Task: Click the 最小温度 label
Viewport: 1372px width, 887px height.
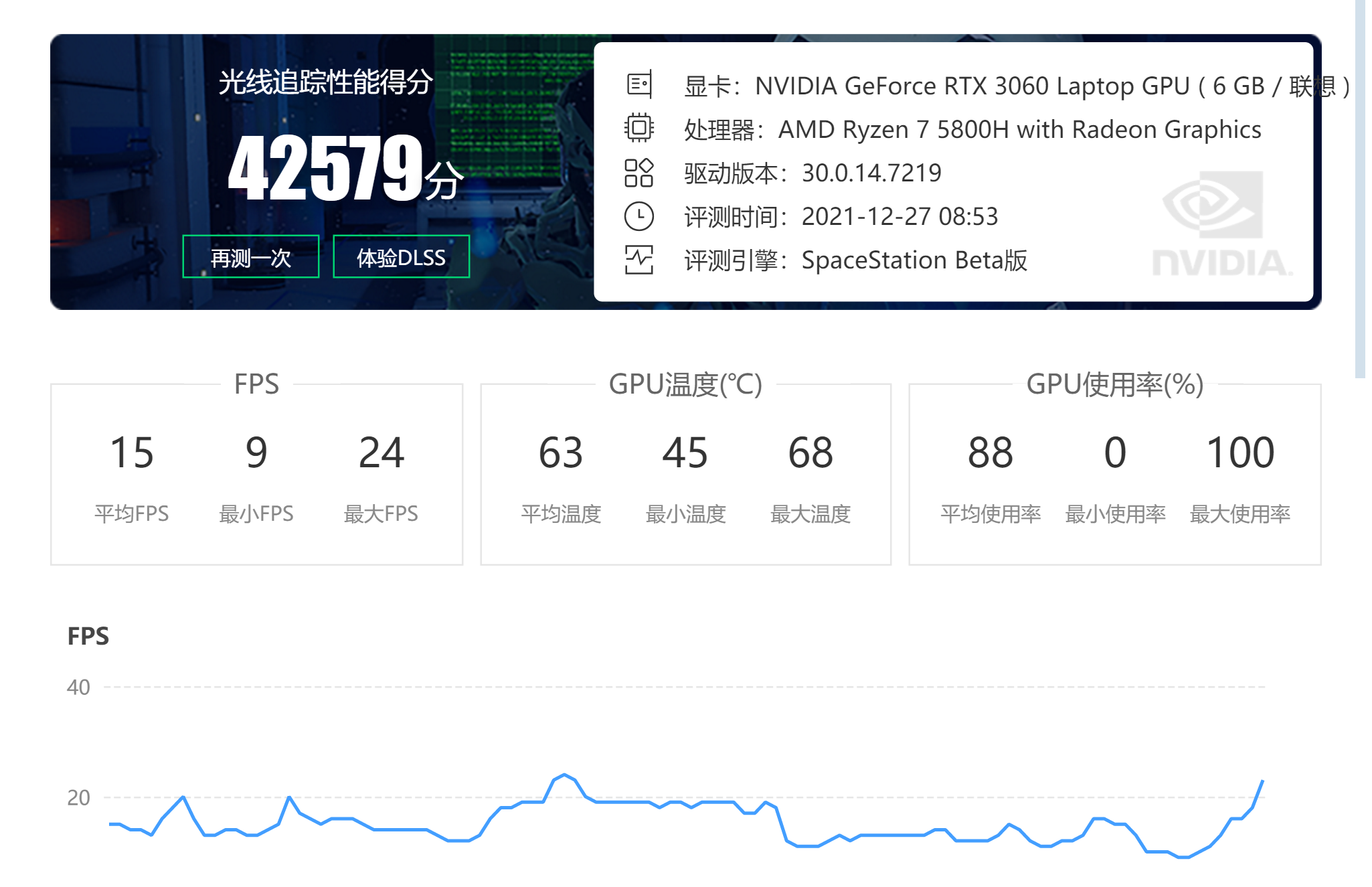Action: pyautogui.click(x=685, y=513)
